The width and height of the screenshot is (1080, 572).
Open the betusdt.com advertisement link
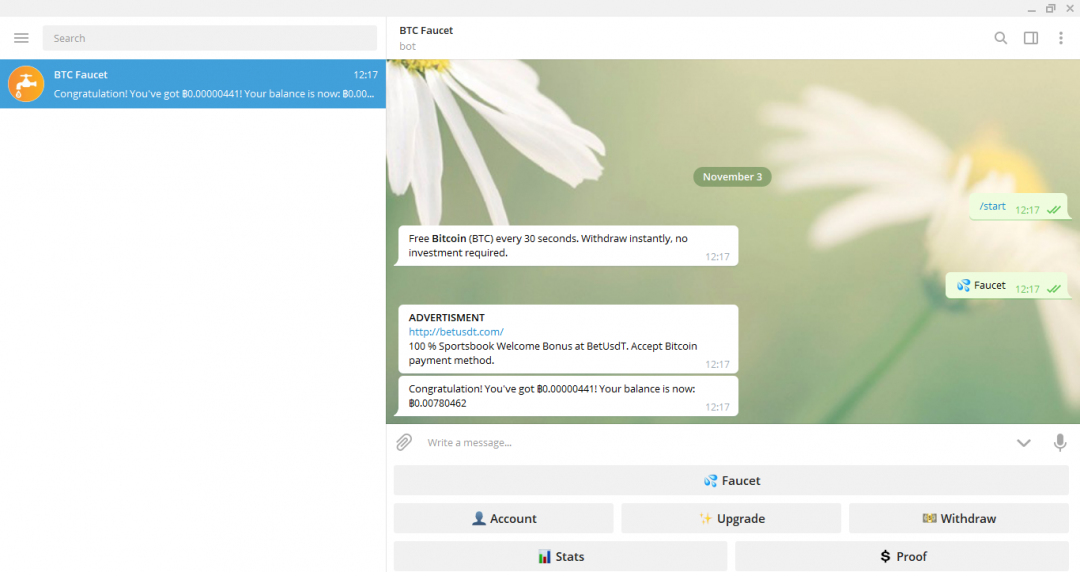(456, 332)
